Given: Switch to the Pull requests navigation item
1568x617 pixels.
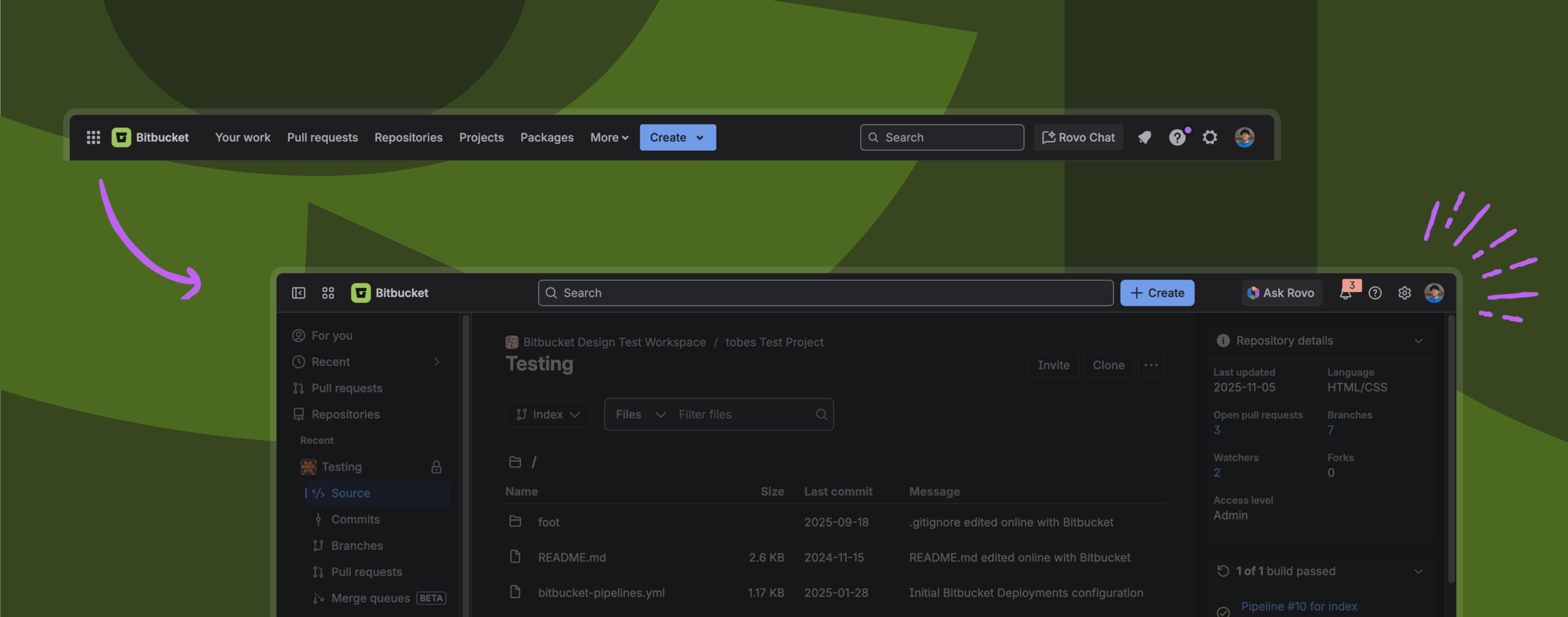Looking at the screenshot, I should (x=322, y=137).
